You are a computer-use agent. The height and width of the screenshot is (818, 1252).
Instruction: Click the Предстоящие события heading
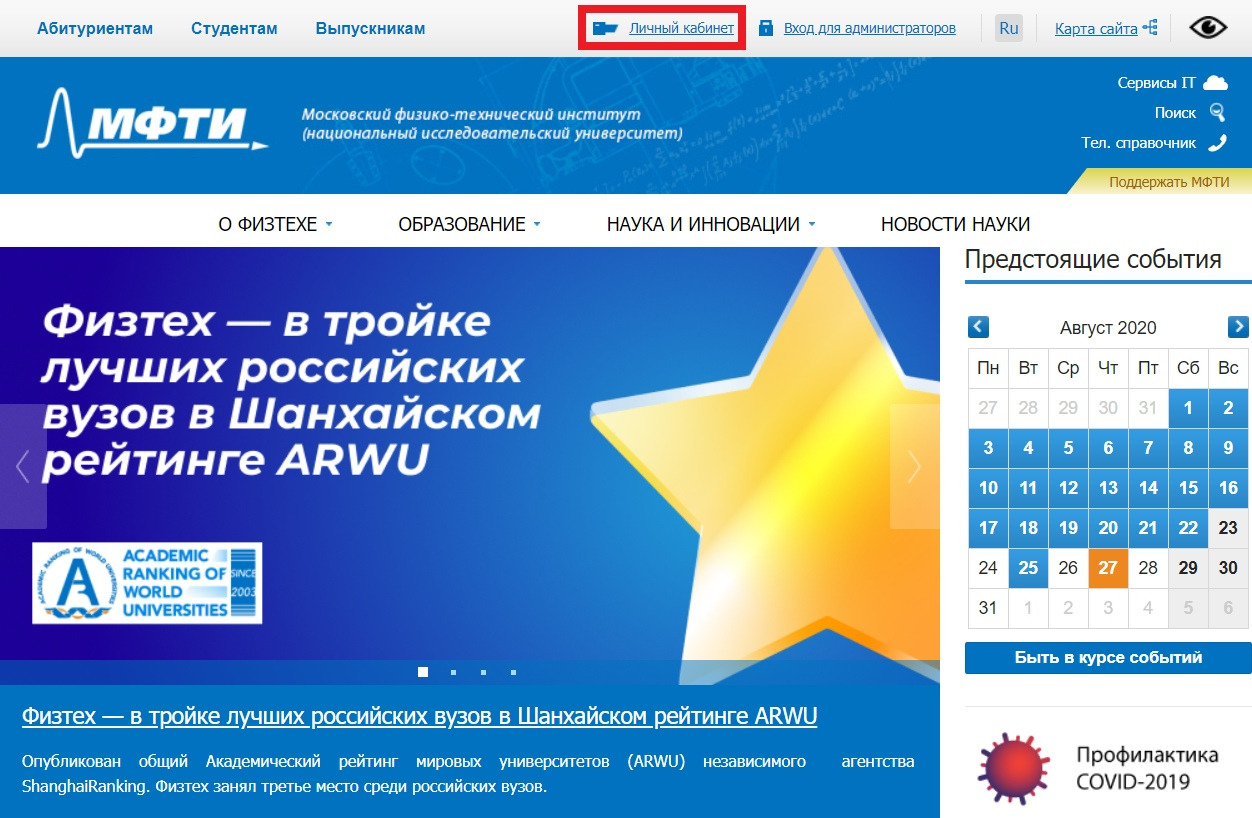tap(1093, 260)
